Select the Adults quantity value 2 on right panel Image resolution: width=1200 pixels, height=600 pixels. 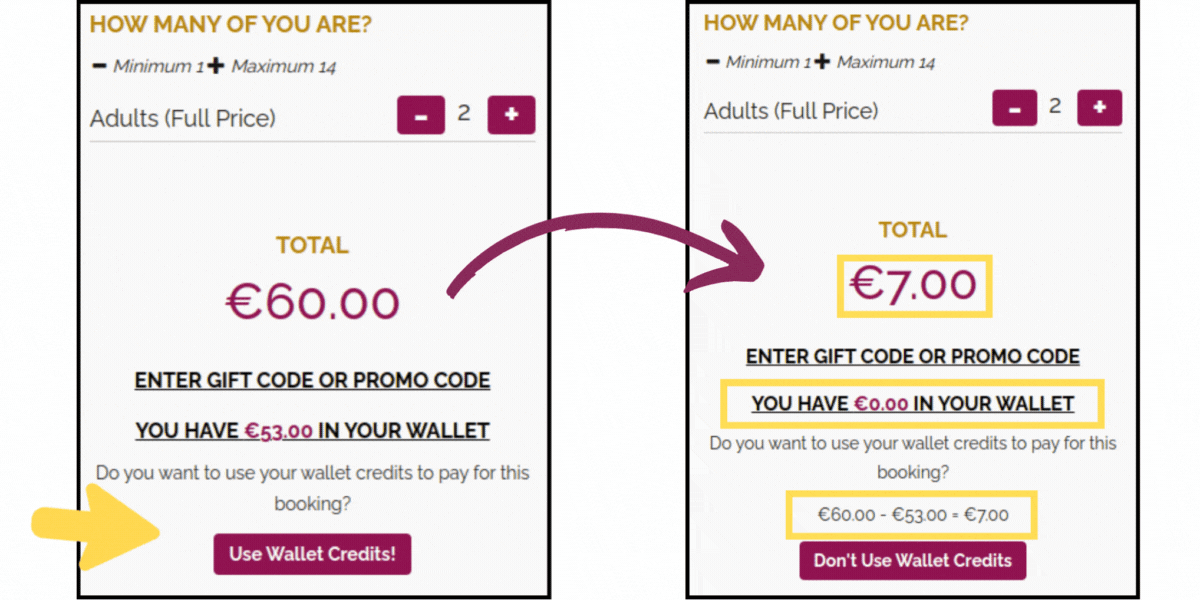[1056, 105]
